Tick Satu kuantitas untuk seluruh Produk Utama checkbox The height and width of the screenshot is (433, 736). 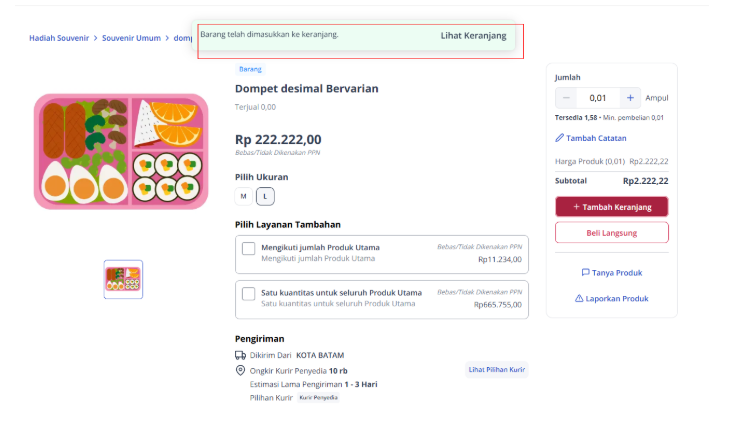[248, 294]
